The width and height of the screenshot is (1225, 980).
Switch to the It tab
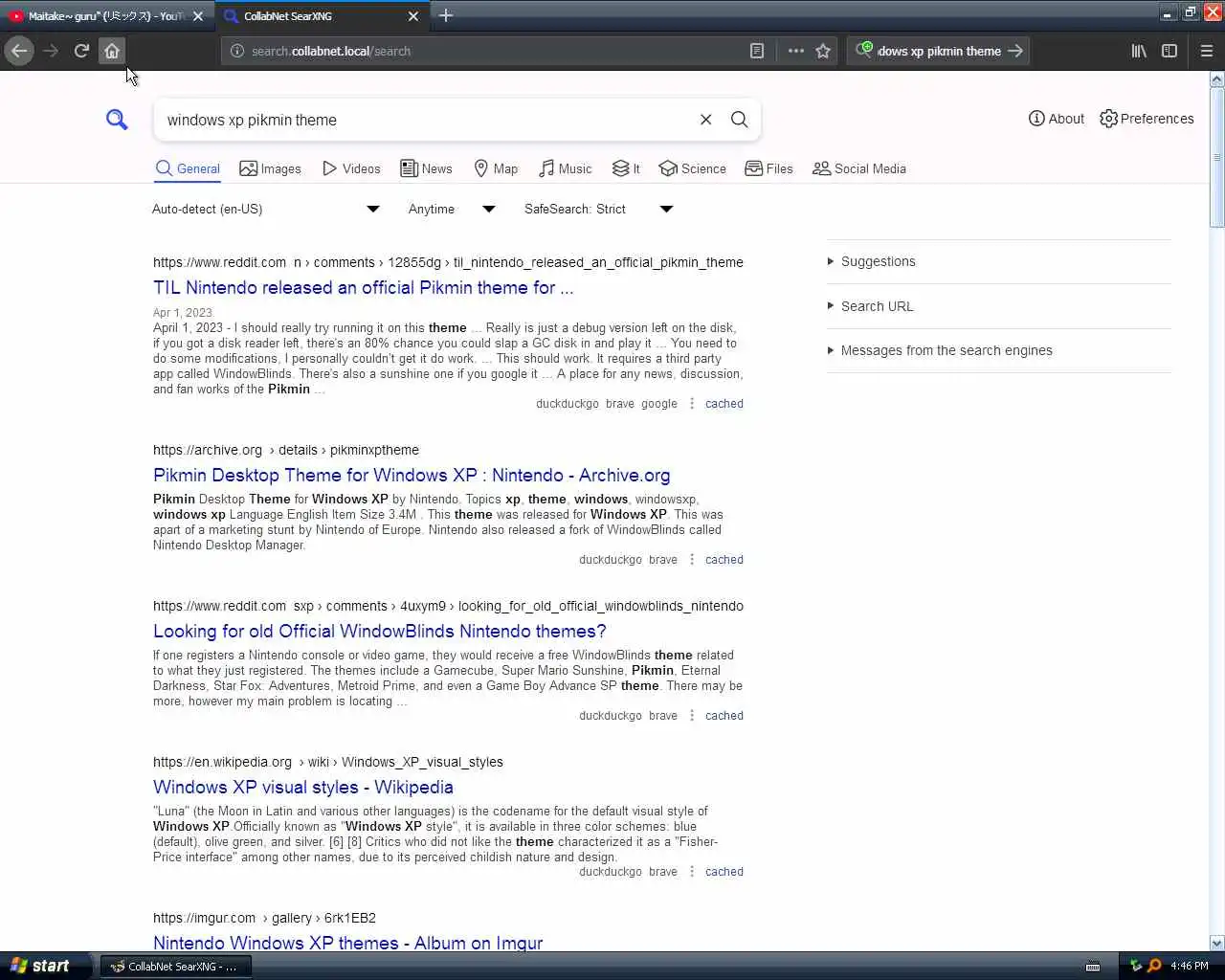pyautogui.click(x=626, y=168)
